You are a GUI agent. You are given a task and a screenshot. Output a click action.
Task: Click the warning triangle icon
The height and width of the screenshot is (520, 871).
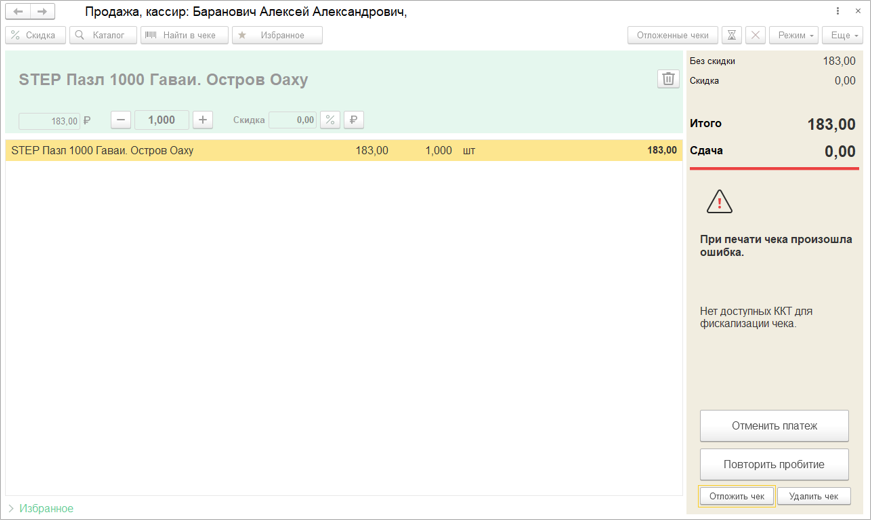click(719, 202)
